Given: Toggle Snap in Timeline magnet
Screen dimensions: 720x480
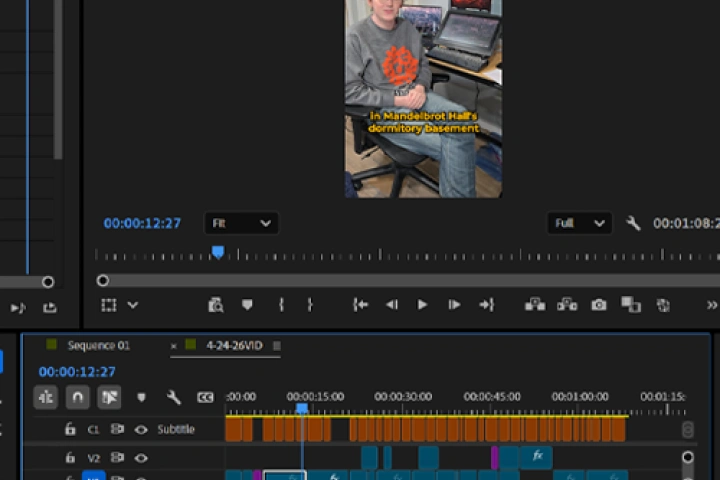Looking at the screenshot, I should coord(78,397).
